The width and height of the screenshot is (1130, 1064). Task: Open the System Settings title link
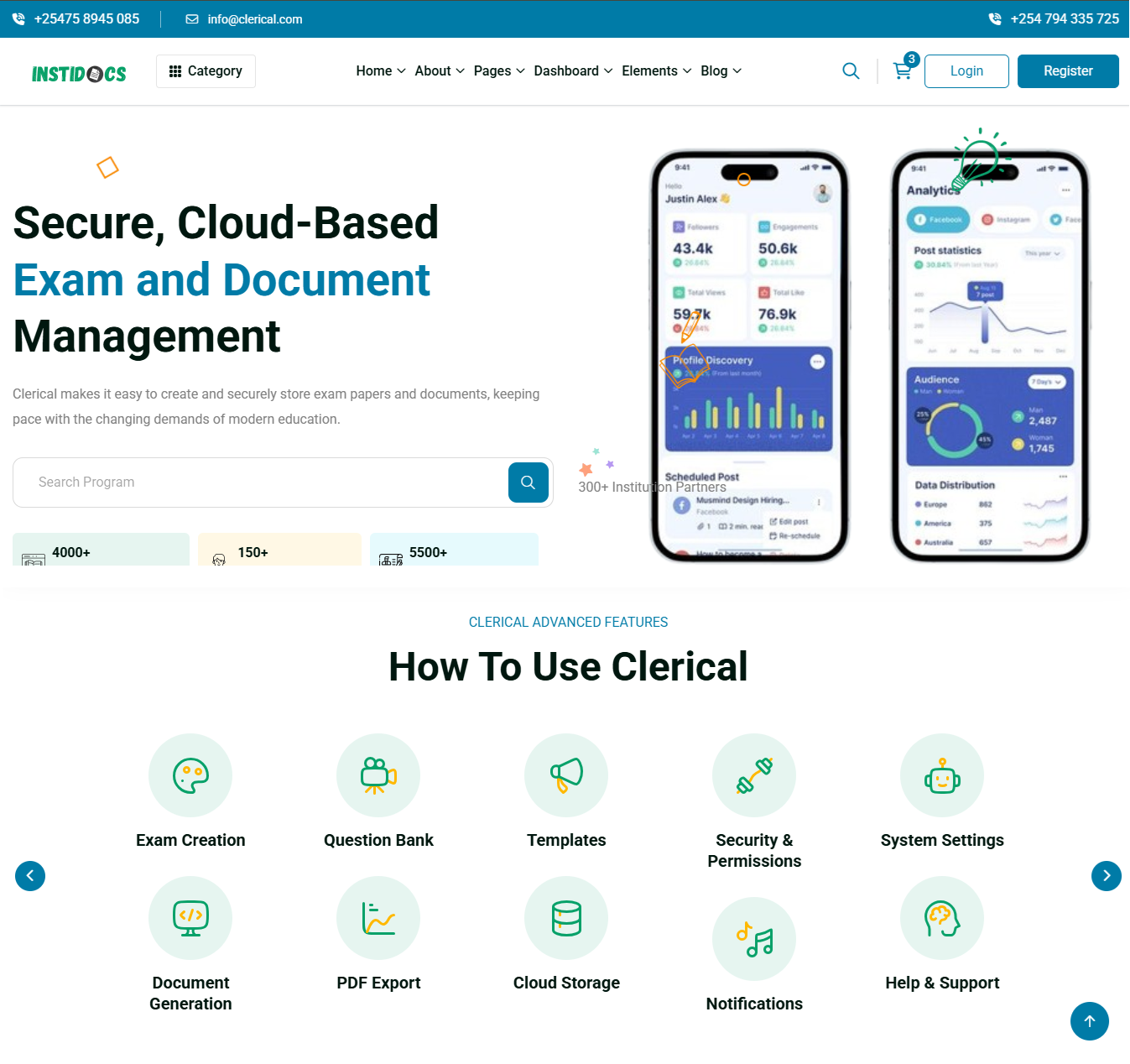(x=942, y=840)
